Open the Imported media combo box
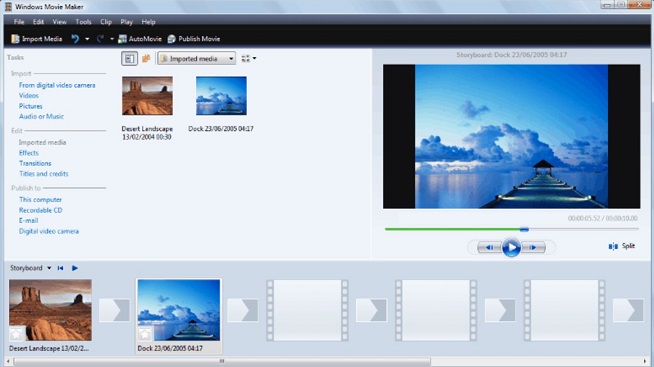654x367 pixels. 196,59
